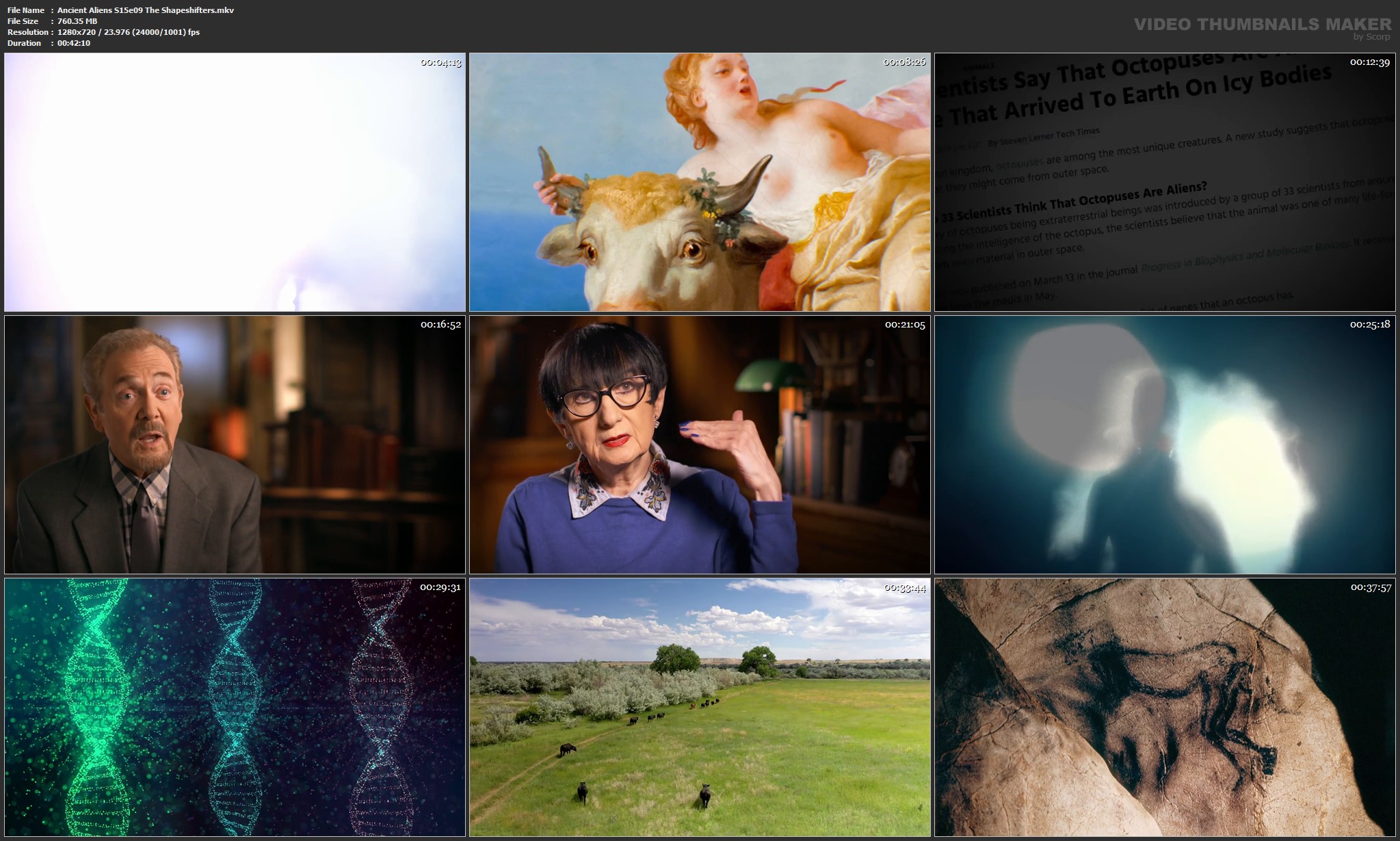Click the 760.35 MB file size value
Screen dimensions: 1400x841
click(x=77, y=21)
